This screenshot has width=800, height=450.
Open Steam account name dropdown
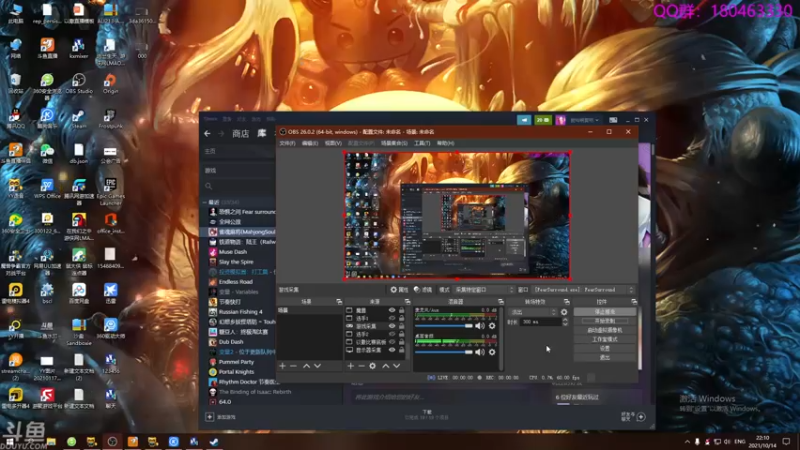584,120
